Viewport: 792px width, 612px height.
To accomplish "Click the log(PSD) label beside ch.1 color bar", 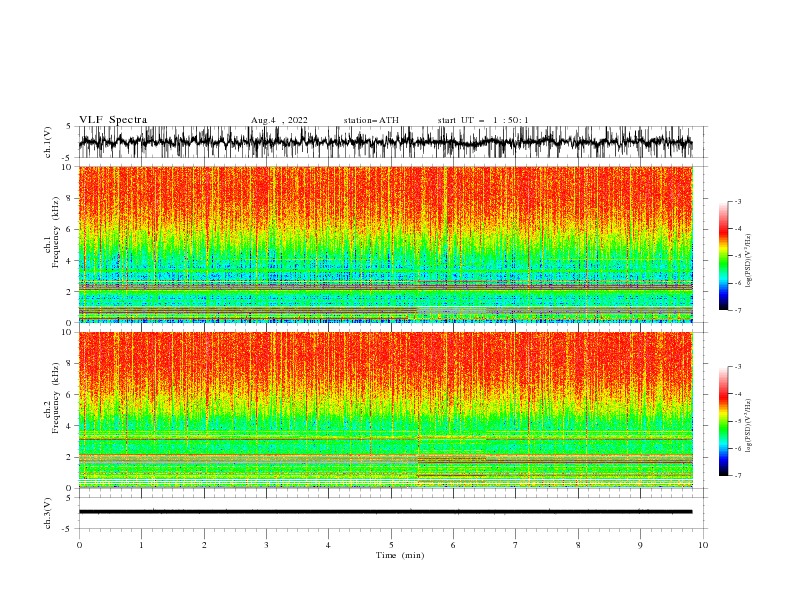I will coord(749,261).
